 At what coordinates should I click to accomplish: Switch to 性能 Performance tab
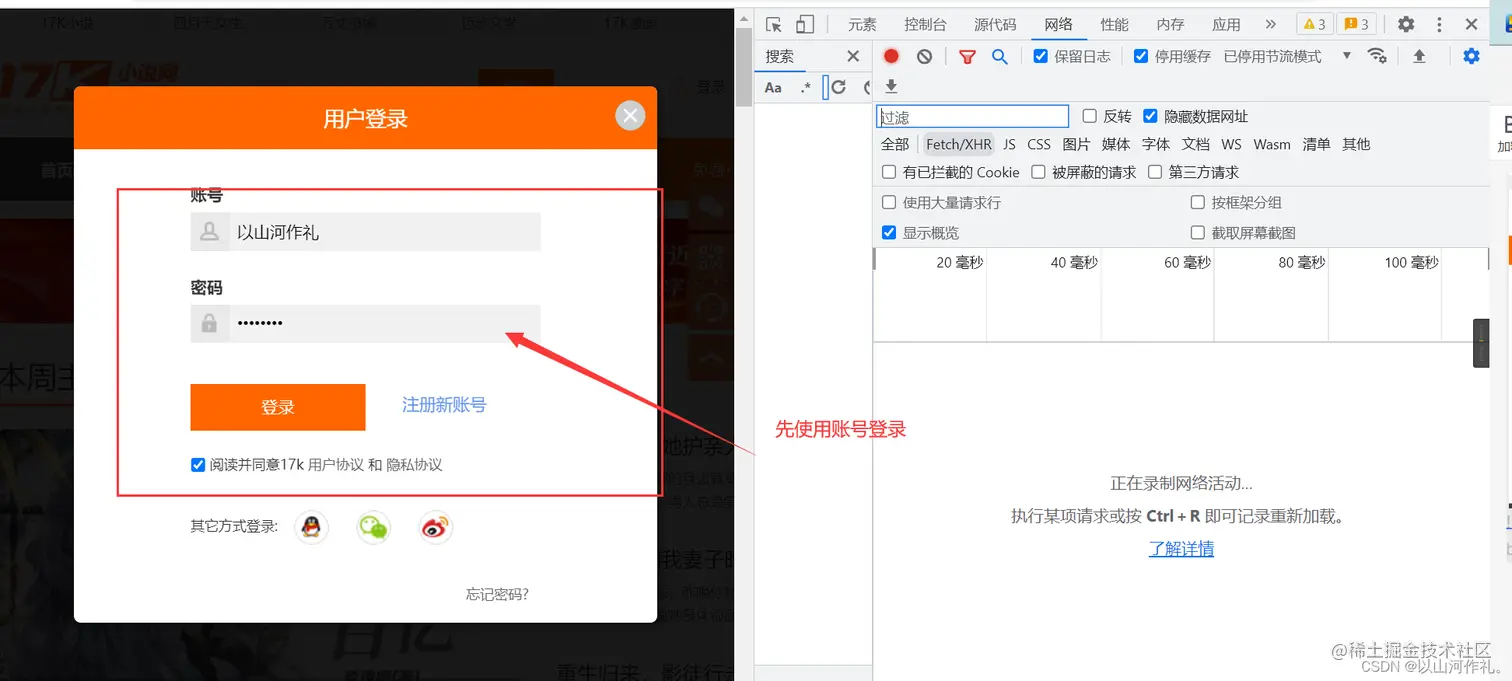[1114, 25]
